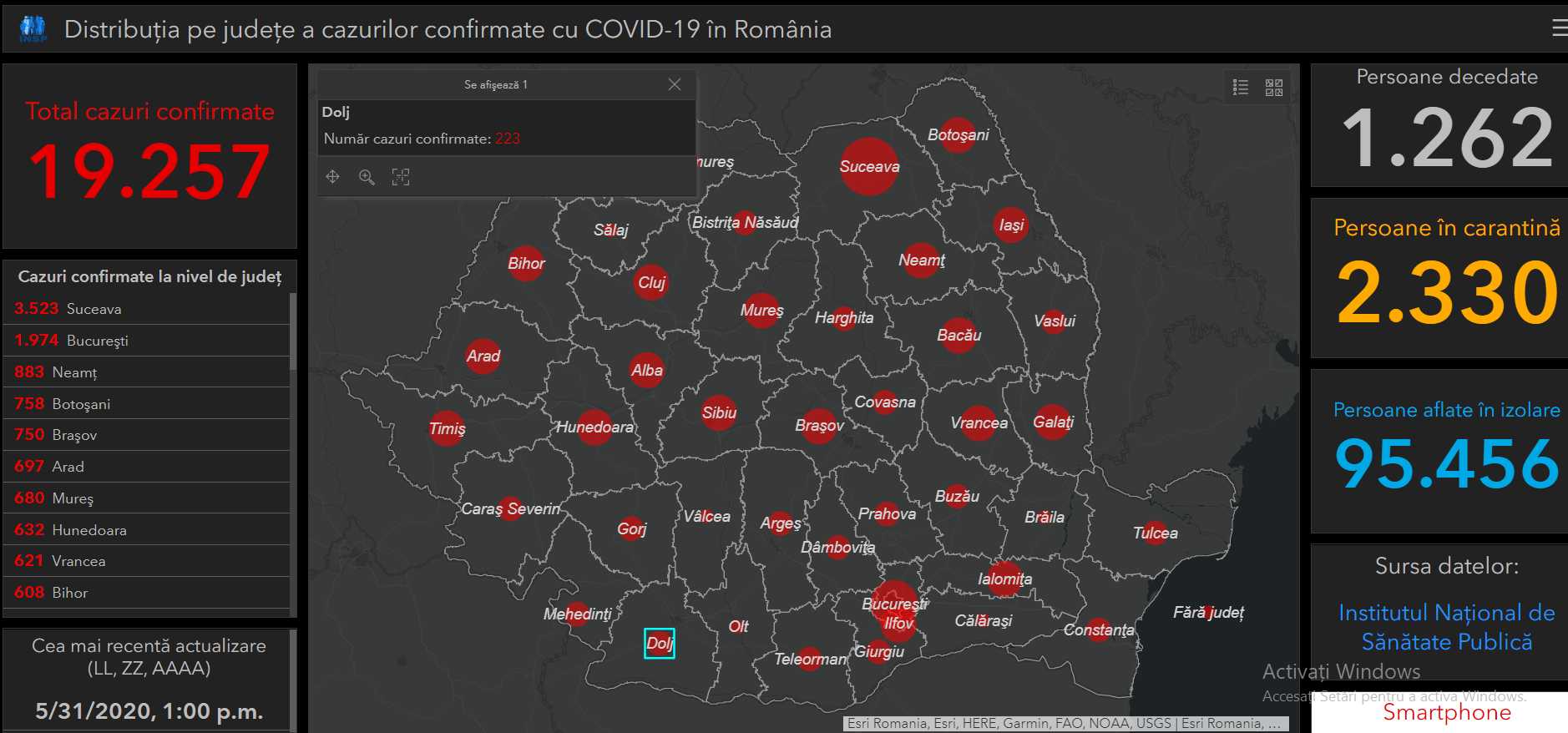Image resolution: width=1568 pixels, height=733 pixels.
Task: Click the INSP logo in the header
Action: click(33, 28)
